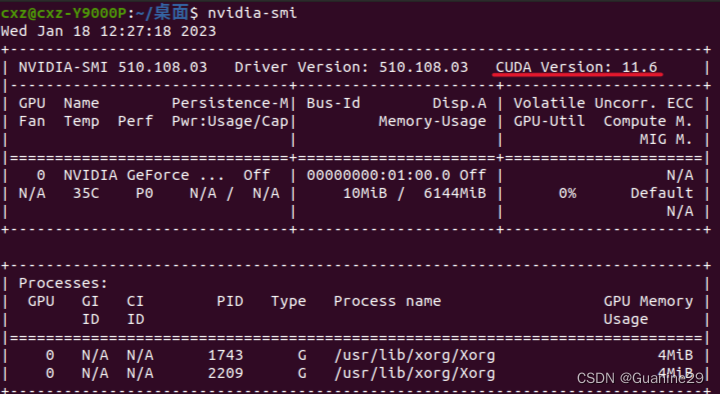Click the Temp column header
This screenshot has height=394, width=720.
pos(81,121)
